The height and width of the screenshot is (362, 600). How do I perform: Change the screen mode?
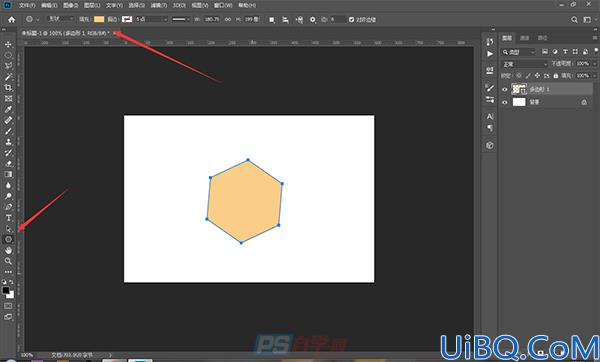8,317
